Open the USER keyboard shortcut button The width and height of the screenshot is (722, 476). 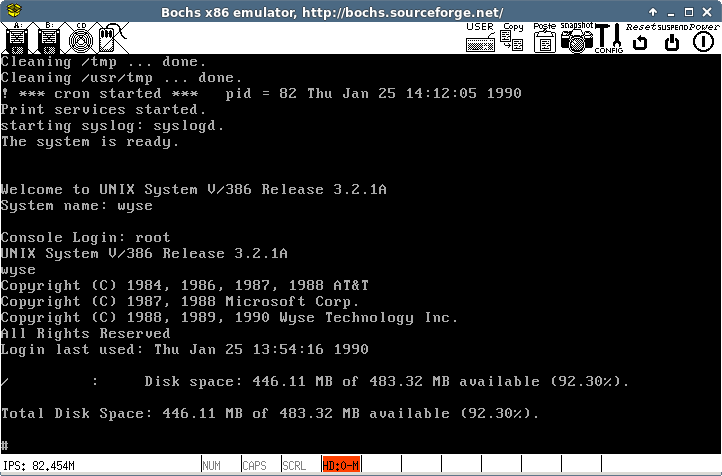point(480,37)
